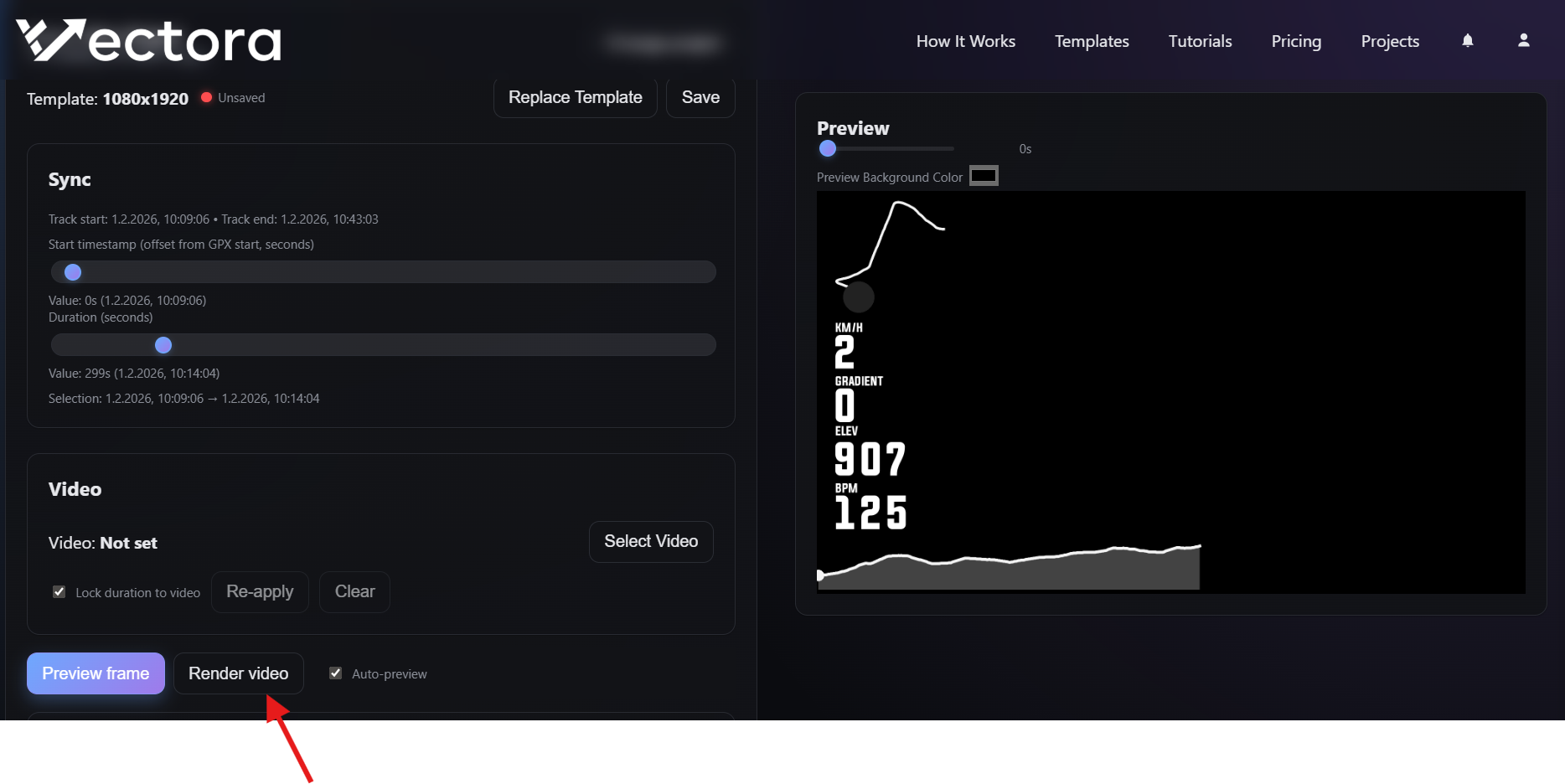This screenshot has height=784, width=1565.
Task: Click the Vectora logo
Action: pos(148,41)
